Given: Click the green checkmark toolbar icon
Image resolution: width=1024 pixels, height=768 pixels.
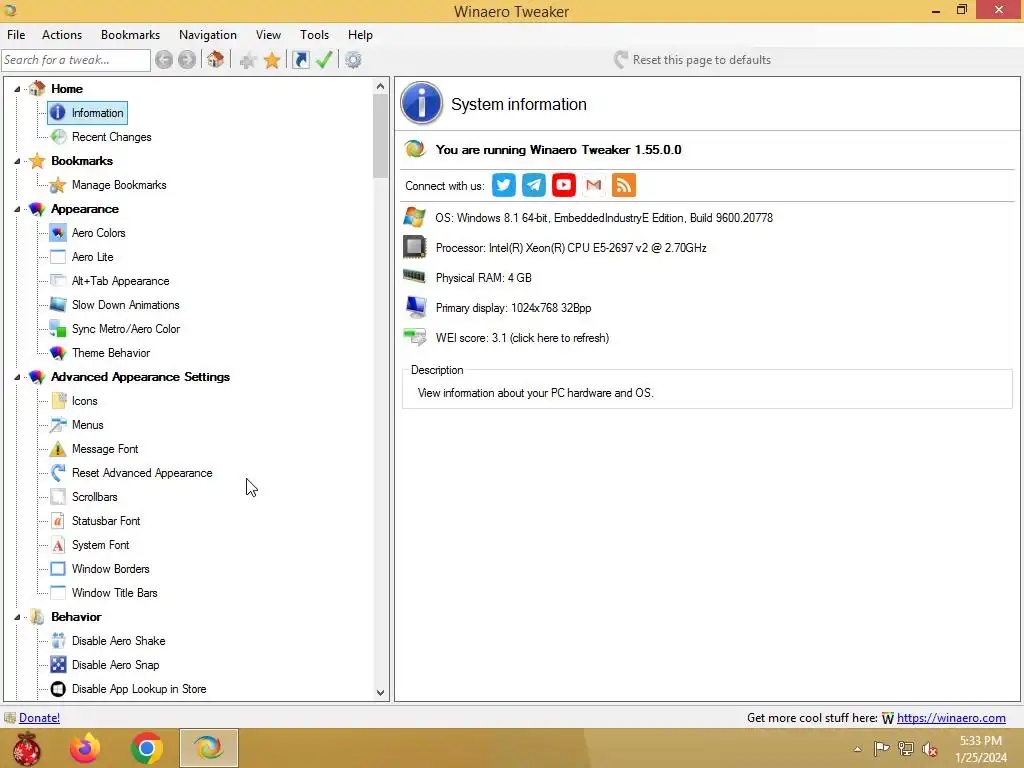Looking at the screenshot, I should pos(324,60).
